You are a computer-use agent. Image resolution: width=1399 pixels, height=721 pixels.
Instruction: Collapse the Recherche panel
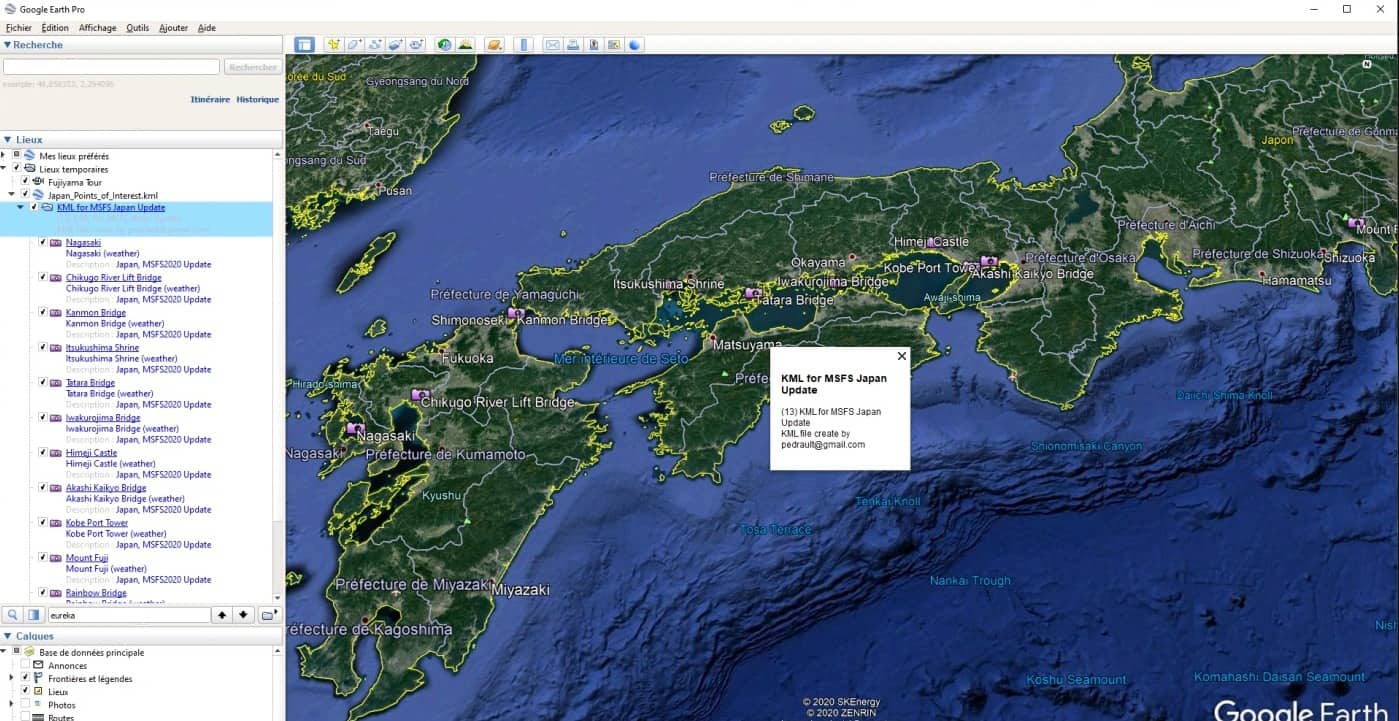click(8, 45)
